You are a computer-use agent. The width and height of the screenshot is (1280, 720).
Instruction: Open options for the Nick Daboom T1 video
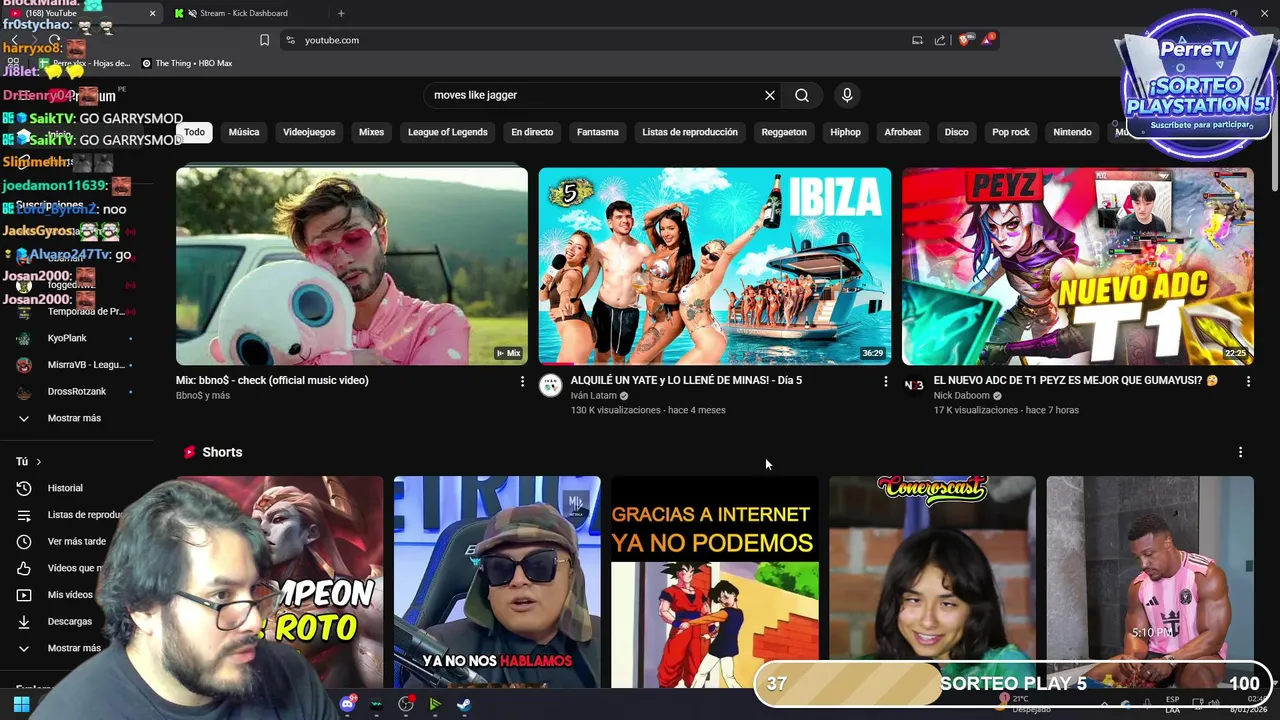pyautogui.click(x=1248, y=381)
